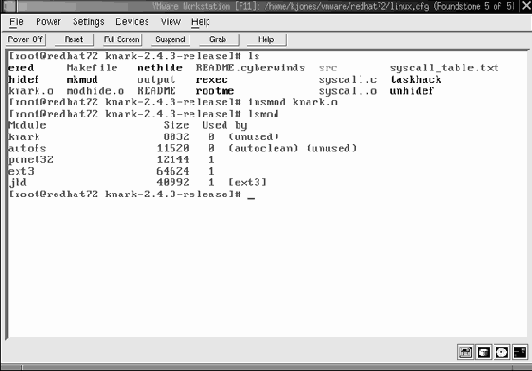The height and width of the screenshot is (371, 532).
Task: Click the "Size" column header
Action: [176, 125]
